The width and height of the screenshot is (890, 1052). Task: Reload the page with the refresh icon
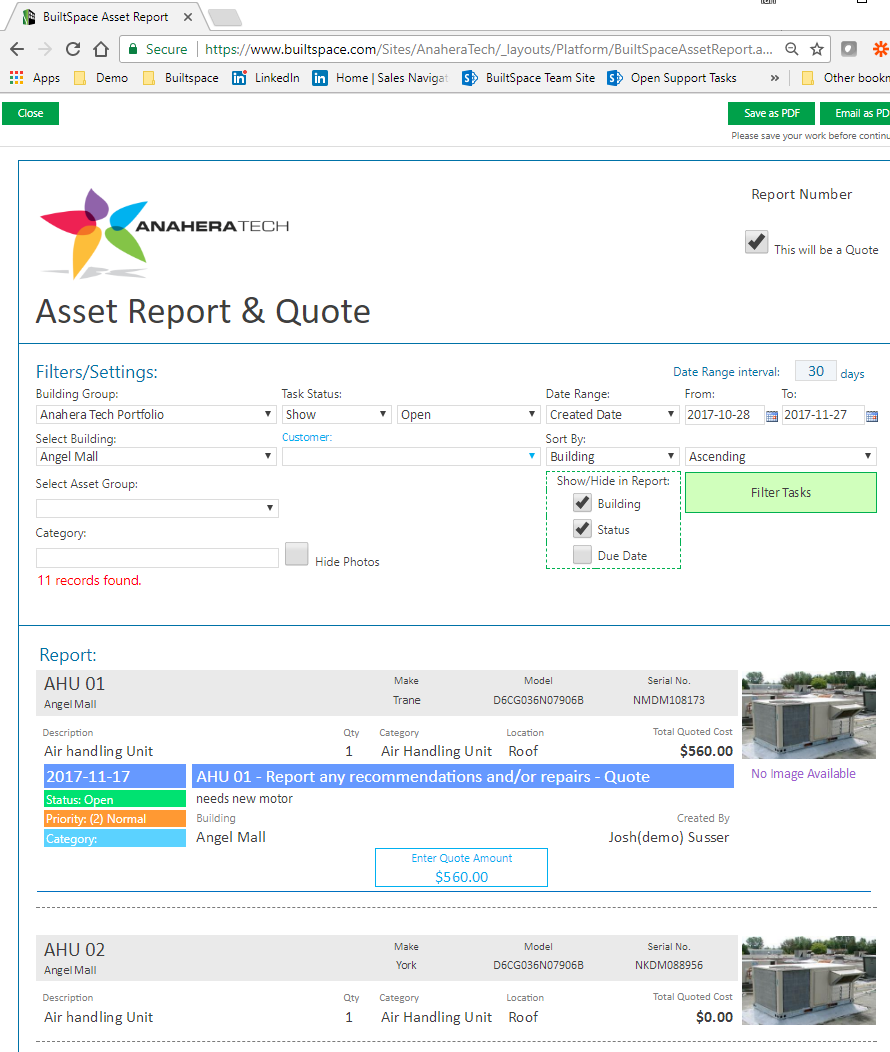click(72, 48)
